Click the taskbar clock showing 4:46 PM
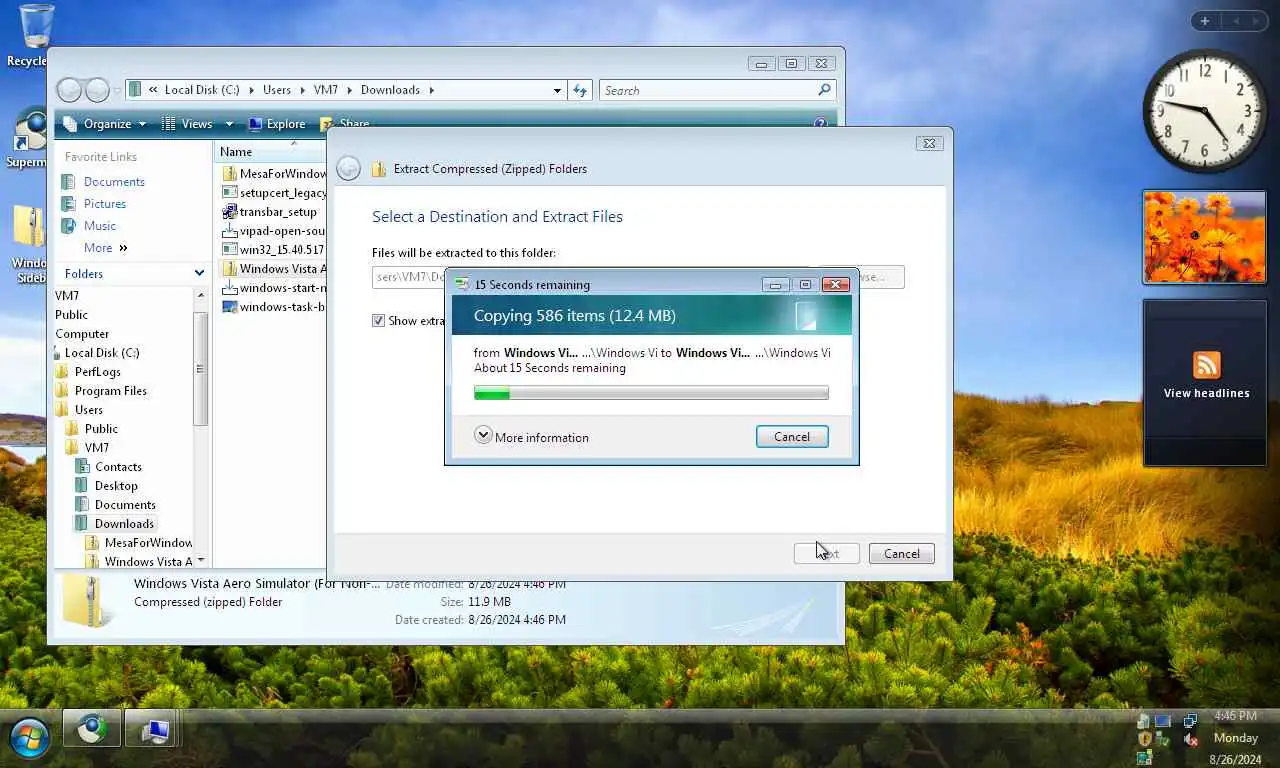The width and height of the screenshot is (1280, 768). tap(1235, 716)
